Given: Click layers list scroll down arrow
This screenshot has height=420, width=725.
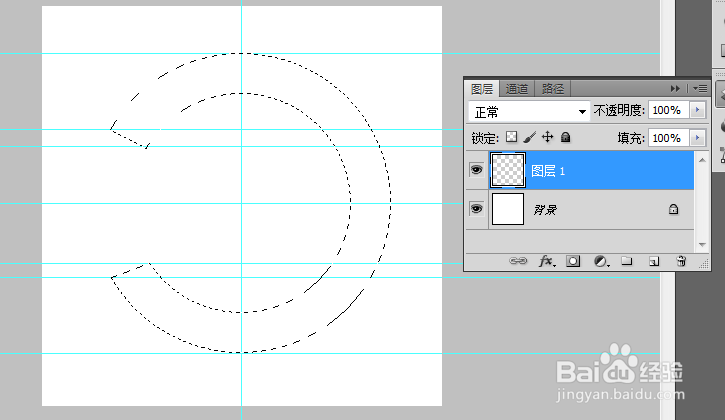Looking at the screenshot, I should 702,245.
